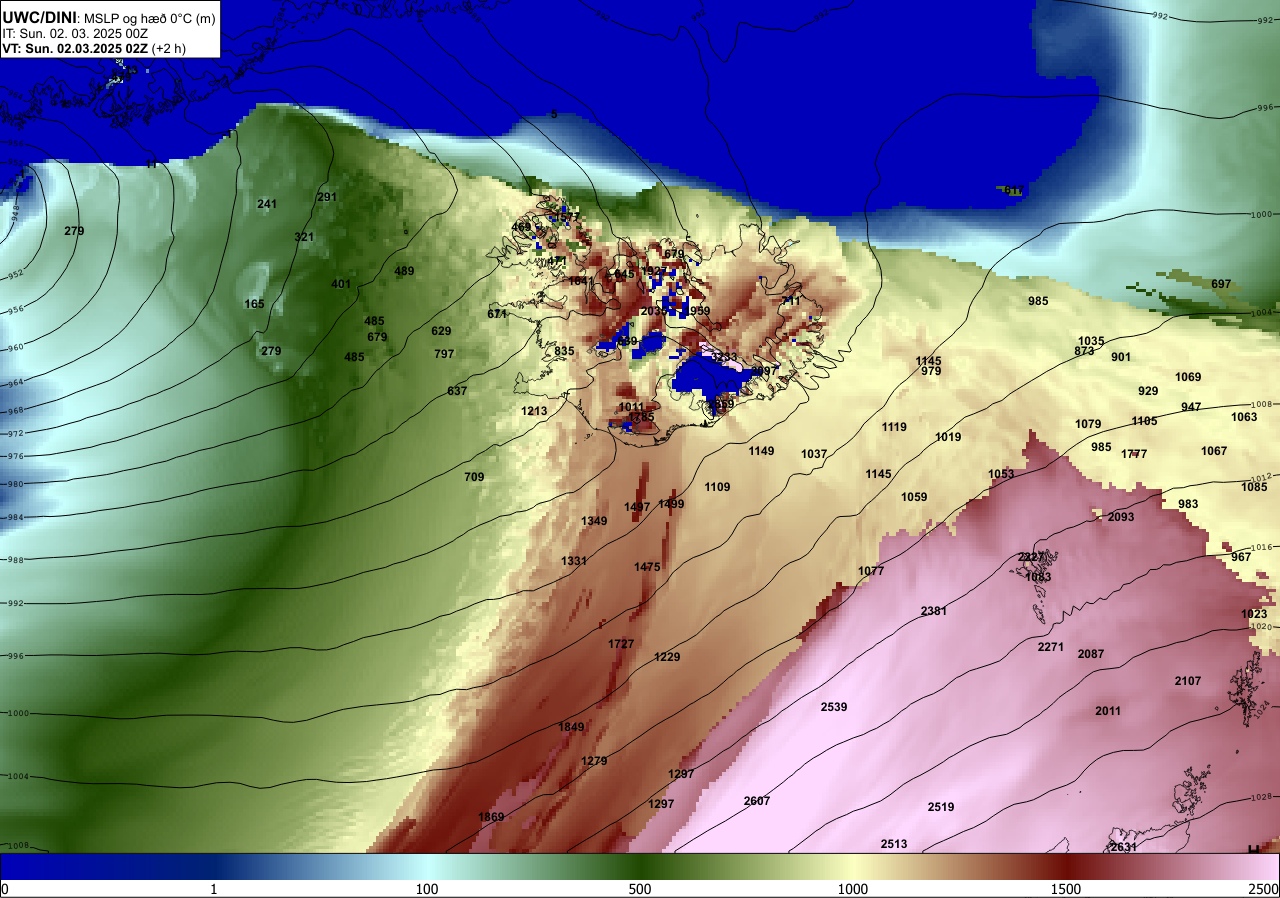
Task: Click the map value 2539
Action: tap(834, 707)
